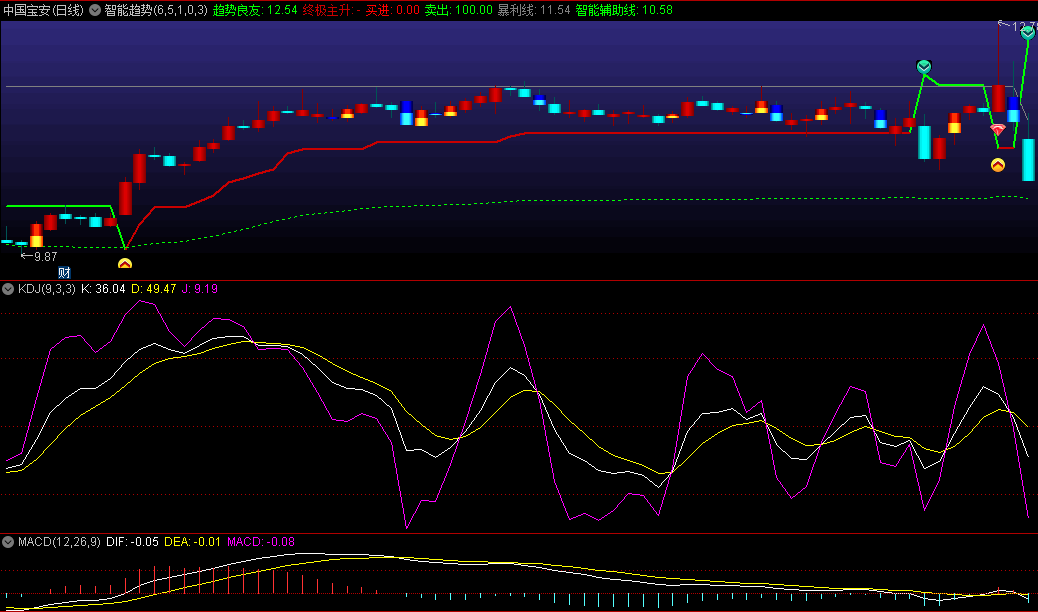Click the yellow buy arrow below the red diamond

(x=997, y=165)
